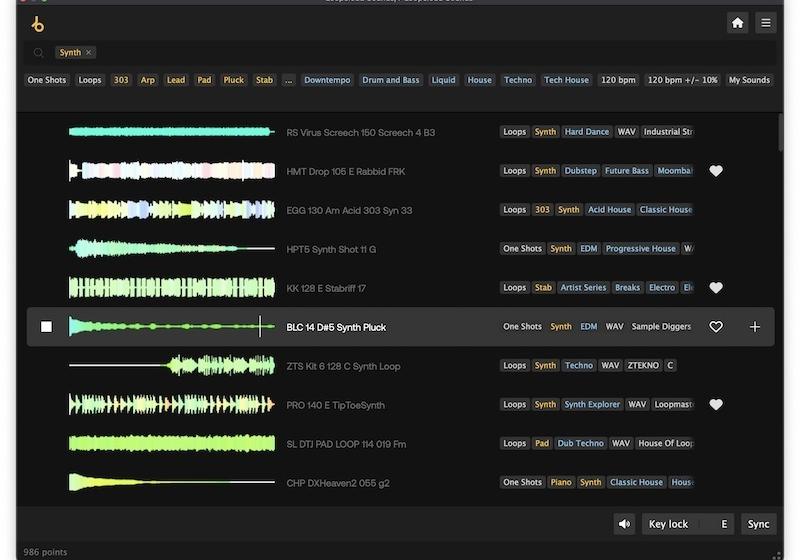This screenshot has height=560, width=800.
Task: Click the Loopcloud logo icon
Action: click(38, 24)
